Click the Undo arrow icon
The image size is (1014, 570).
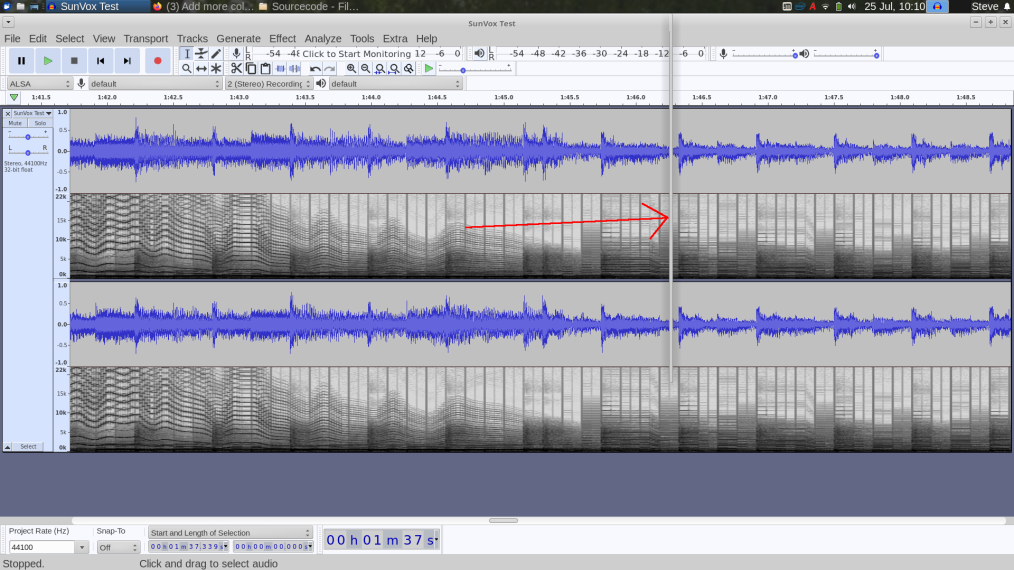(315, 69)
